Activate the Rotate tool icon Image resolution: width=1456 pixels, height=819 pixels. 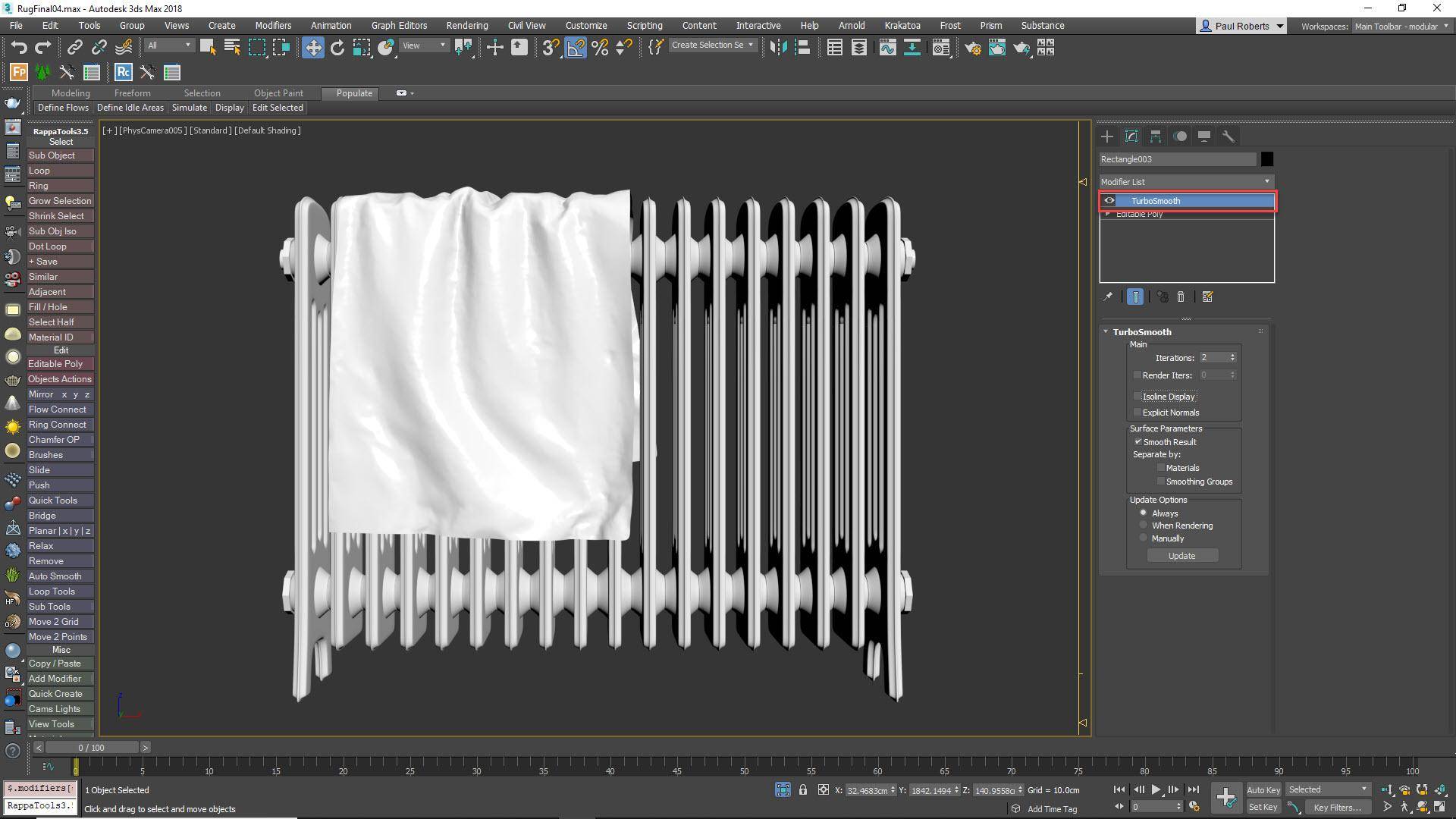[337, 48]
